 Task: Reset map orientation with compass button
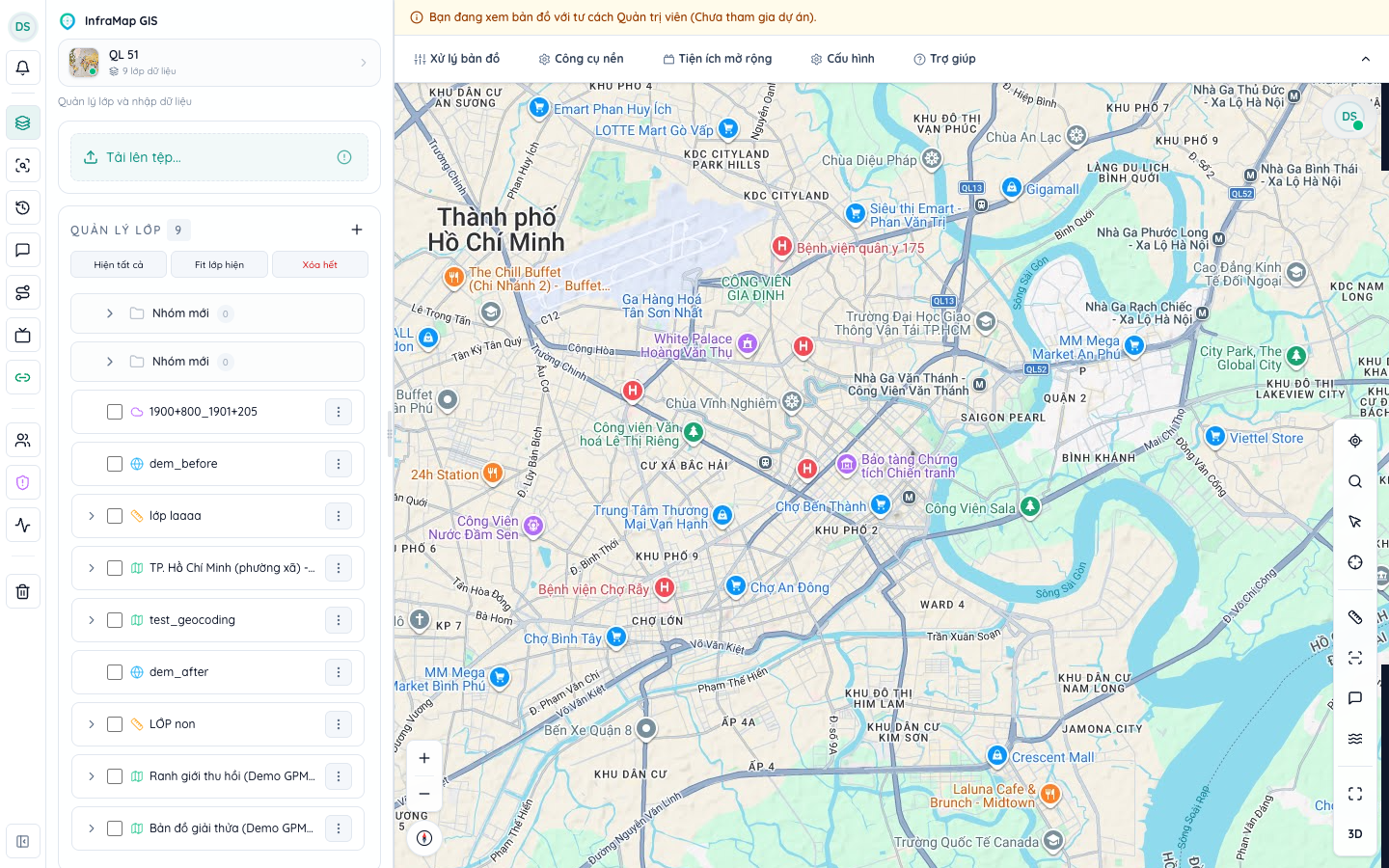[x=424, y=838]
